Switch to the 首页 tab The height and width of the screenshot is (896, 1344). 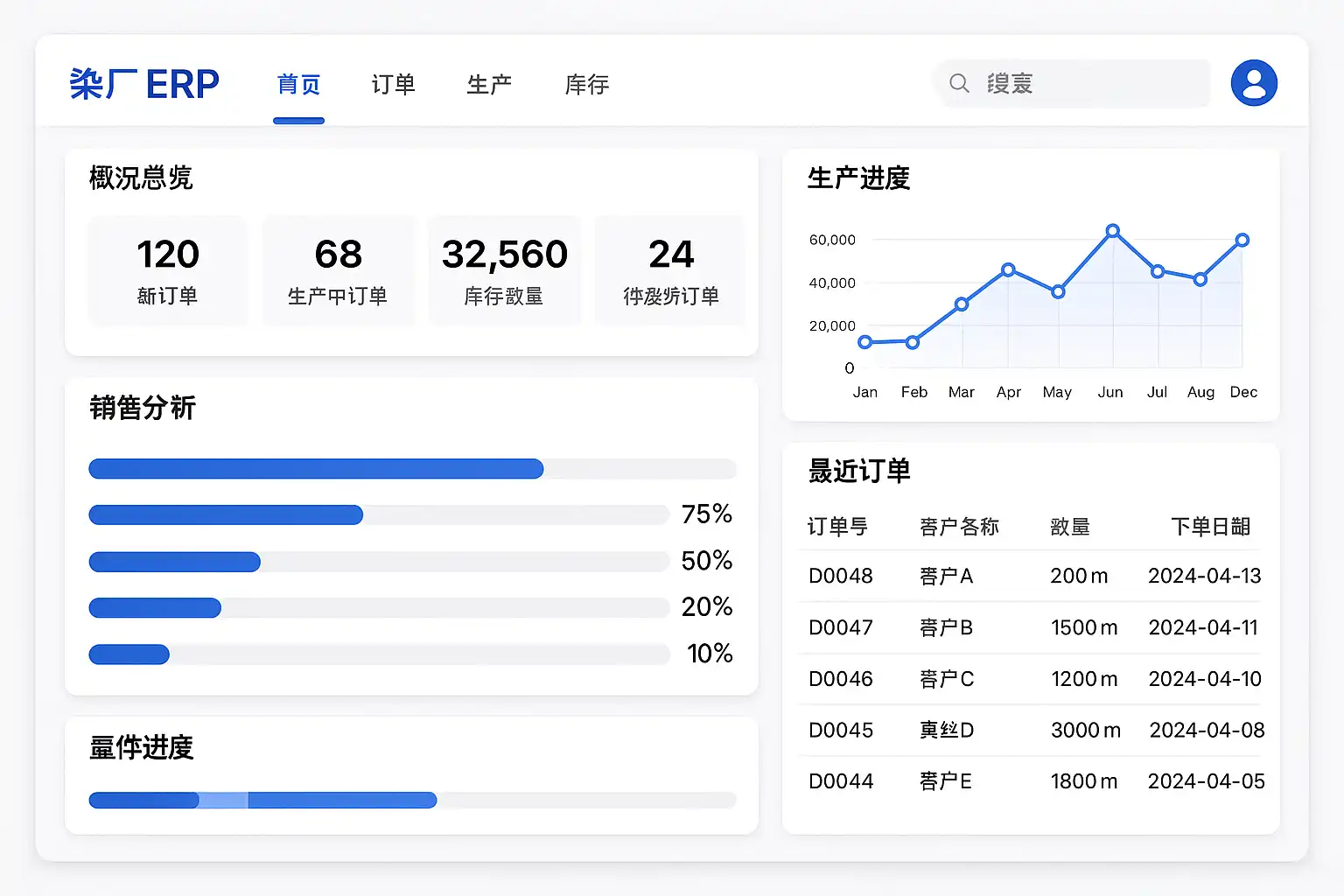tap(298, 84)
